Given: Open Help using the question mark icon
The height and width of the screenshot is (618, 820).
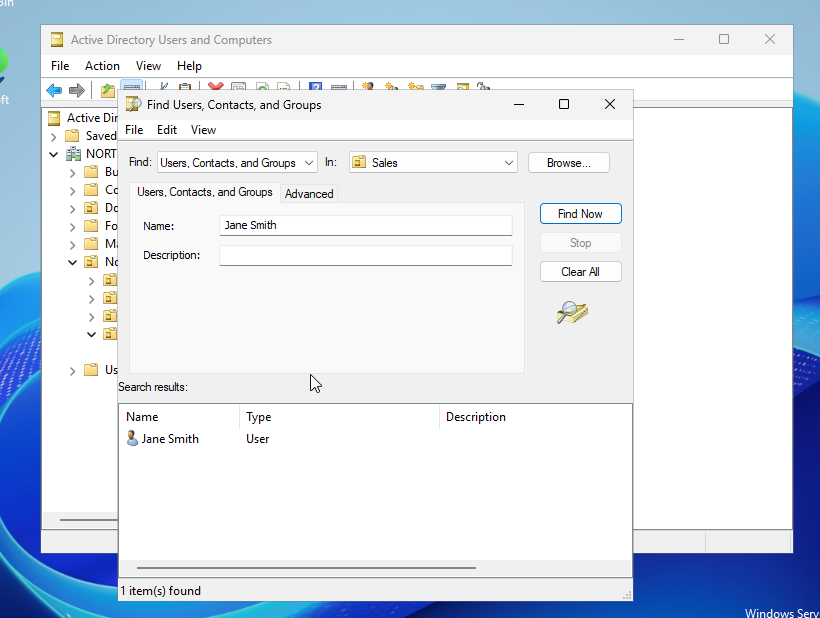Looking at the screenshot, I should point(315,89).
